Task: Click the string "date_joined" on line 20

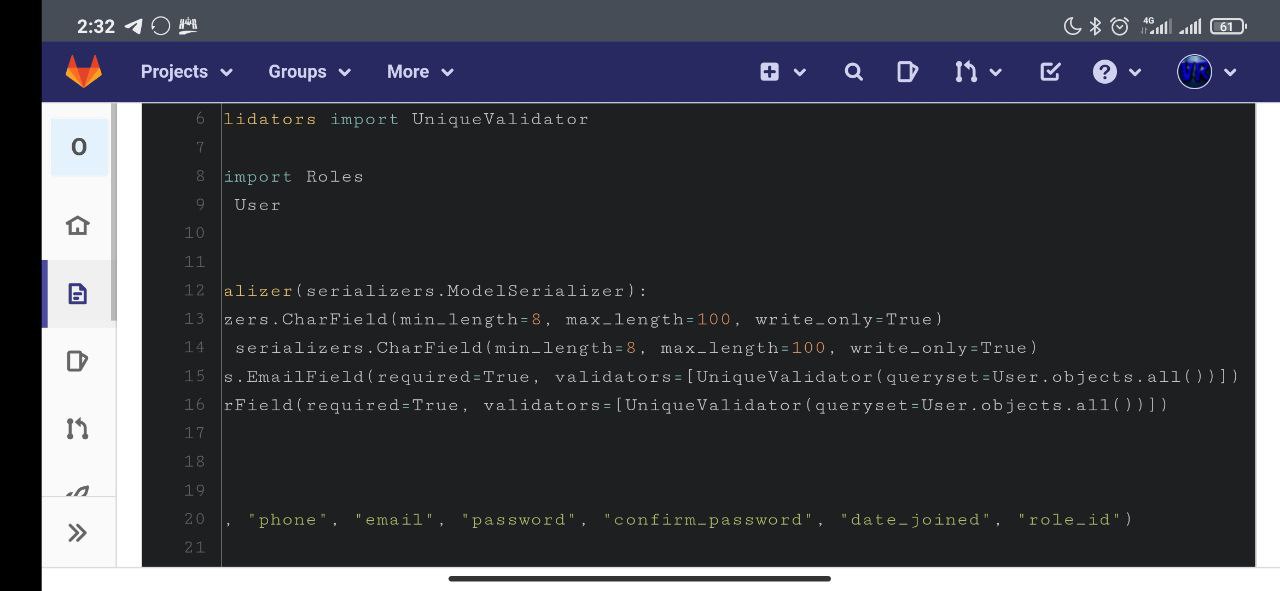Action: pos(916,520)
